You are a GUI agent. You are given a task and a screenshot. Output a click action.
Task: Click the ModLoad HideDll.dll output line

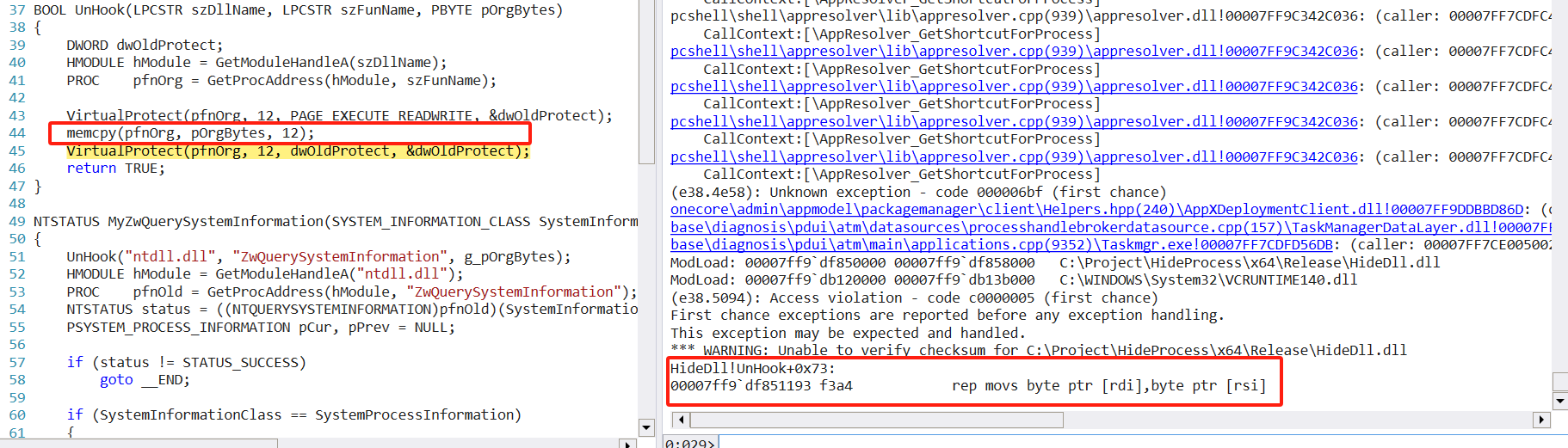coord(1055,263)
